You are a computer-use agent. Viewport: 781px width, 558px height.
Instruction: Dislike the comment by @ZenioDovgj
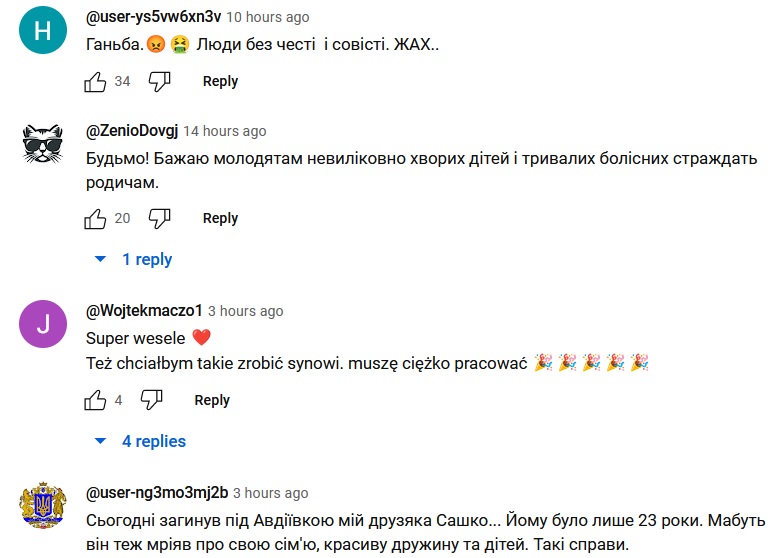point(159,219)
